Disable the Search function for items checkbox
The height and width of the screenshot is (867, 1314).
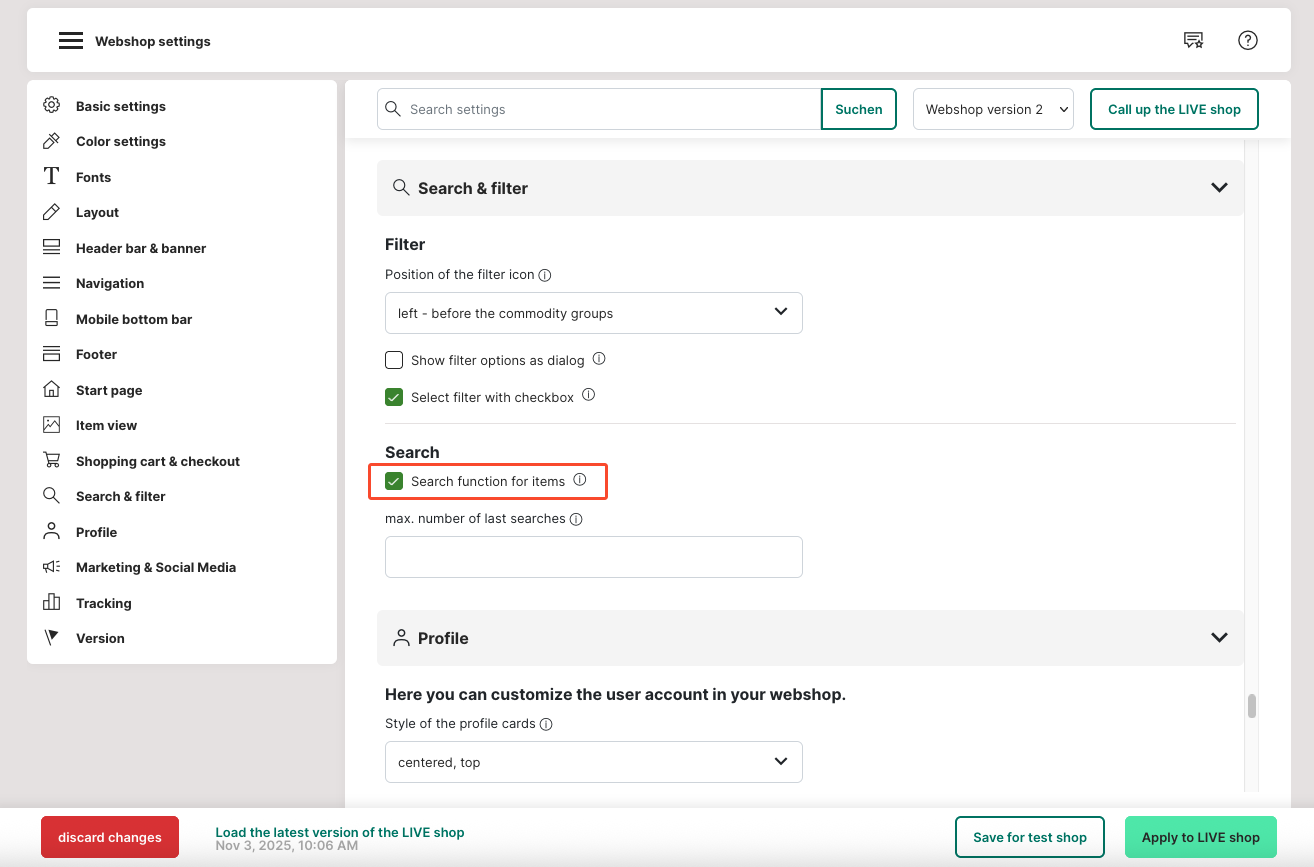point(394,481)
